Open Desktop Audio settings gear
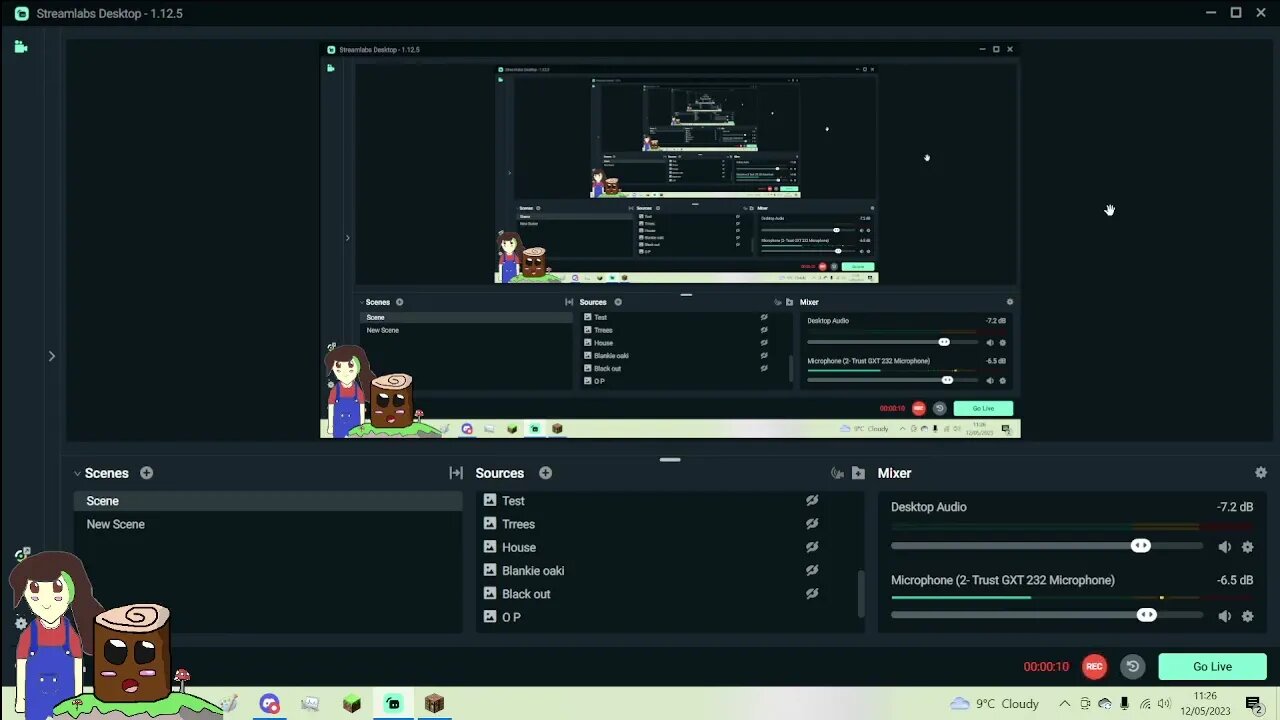1280x720 pixels. coord(1247,547)
